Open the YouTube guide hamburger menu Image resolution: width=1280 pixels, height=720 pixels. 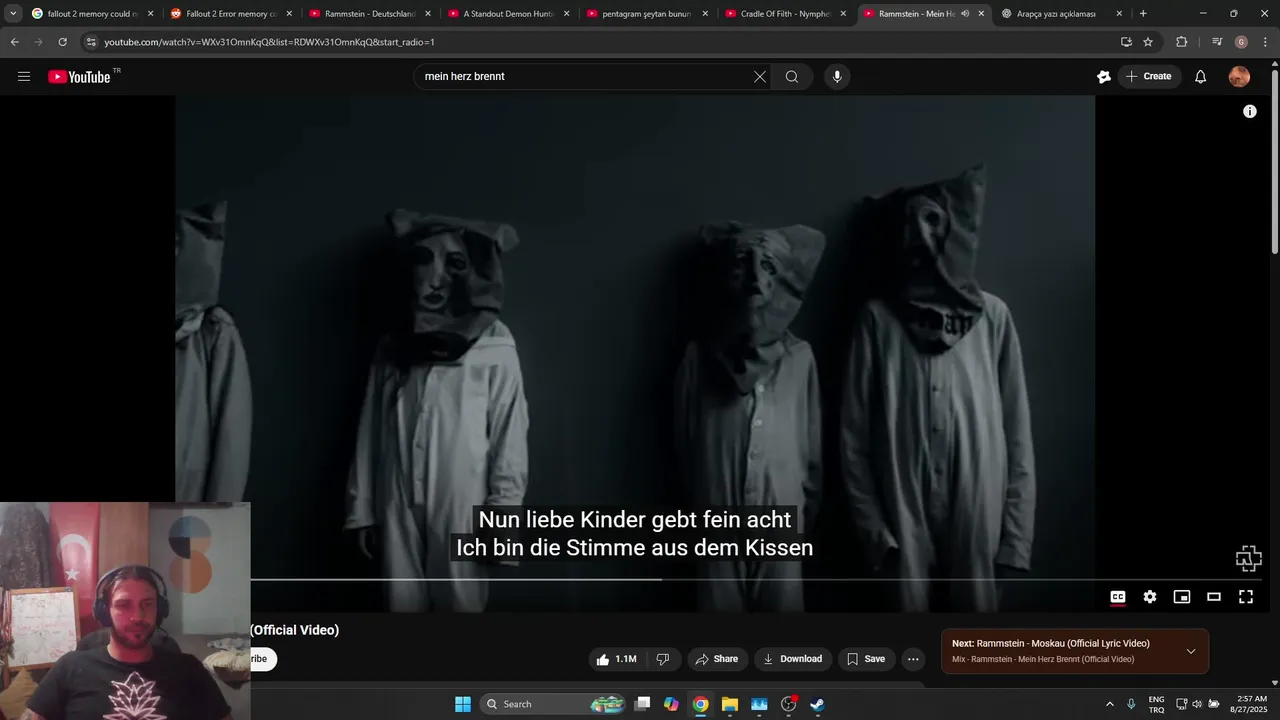24,77
